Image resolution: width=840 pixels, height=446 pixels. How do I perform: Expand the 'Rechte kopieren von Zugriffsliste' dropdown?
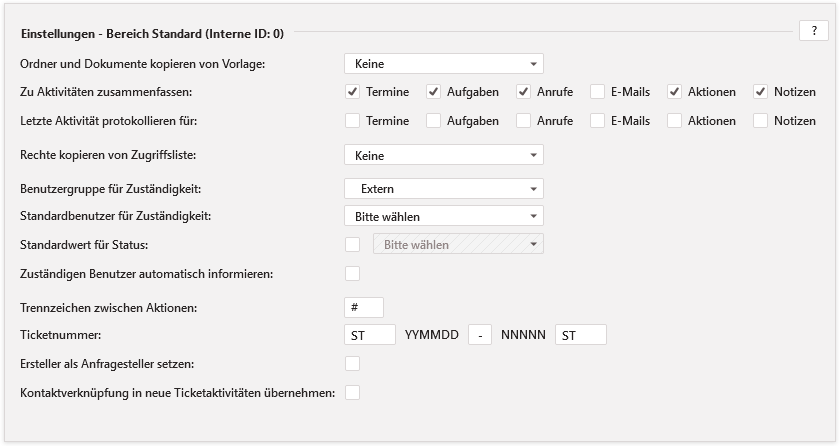[443, 155]
